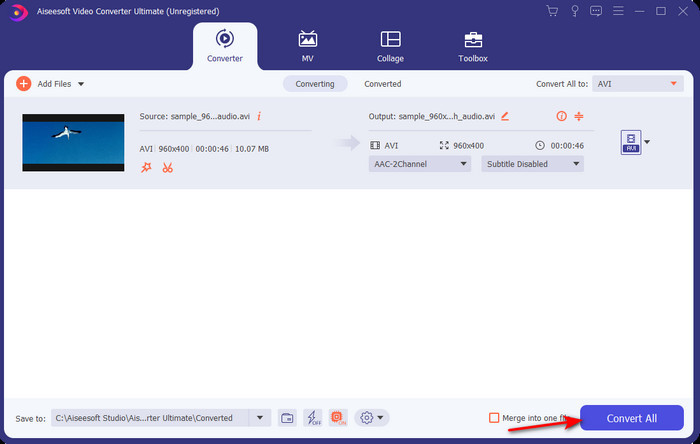The width and height of the screenshot is (700, 444).
Task: Click the source file name text
Action: 210,116
